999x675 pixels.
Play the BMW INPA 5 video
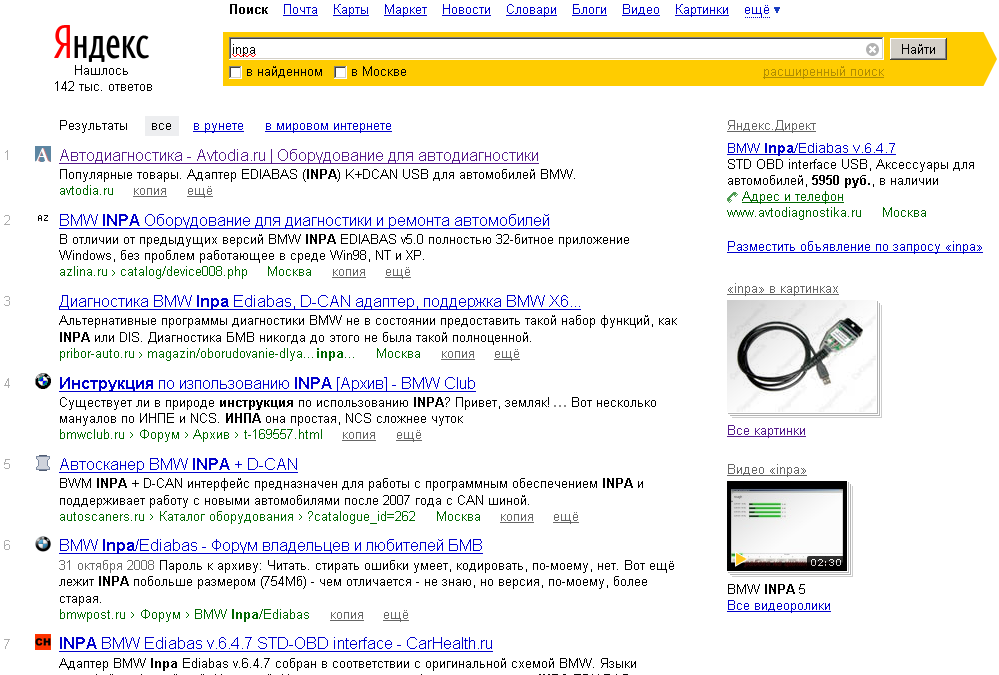787,526
